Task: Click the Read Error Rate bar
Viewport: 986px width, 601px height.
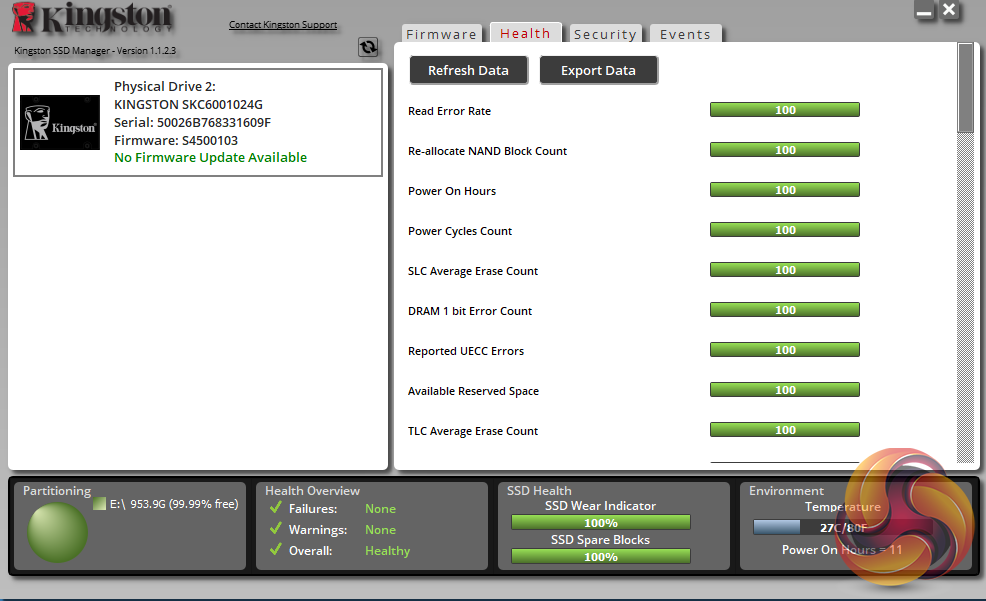Action: [785, 110]
